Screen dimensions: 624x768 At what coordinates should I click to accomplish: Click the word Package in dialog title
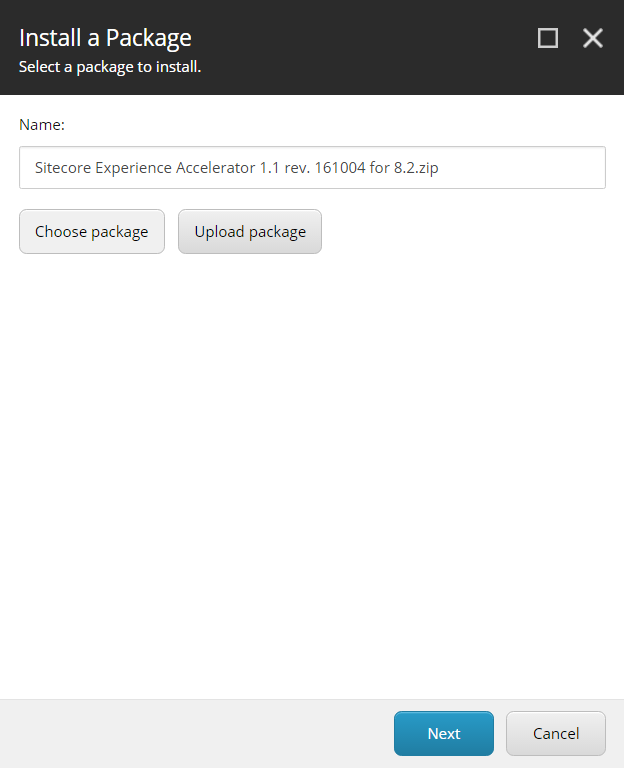pos(149,39)
